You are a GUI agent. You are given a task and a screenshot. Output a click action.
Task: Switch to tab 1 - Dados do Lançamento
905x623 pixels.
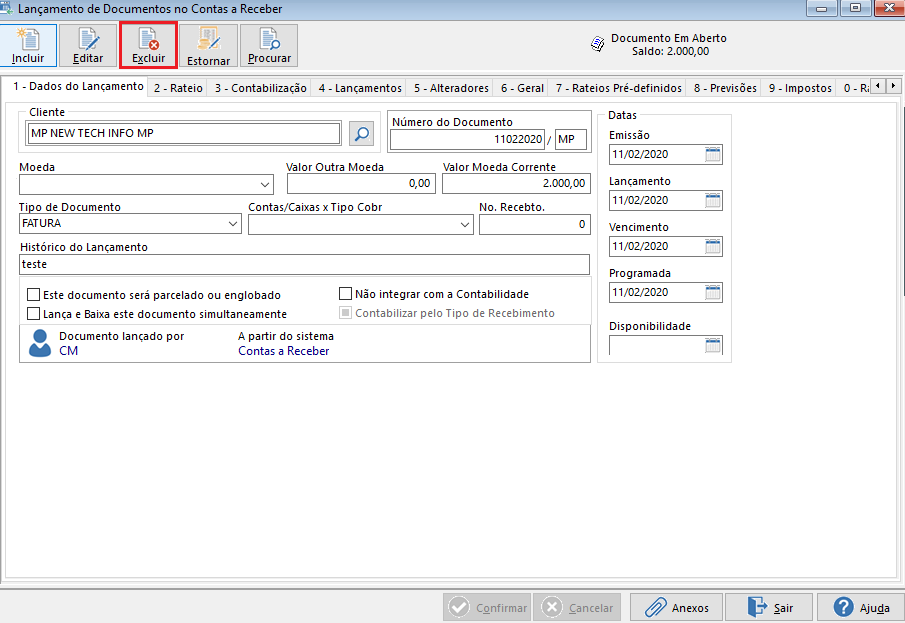tap(78, 86)
